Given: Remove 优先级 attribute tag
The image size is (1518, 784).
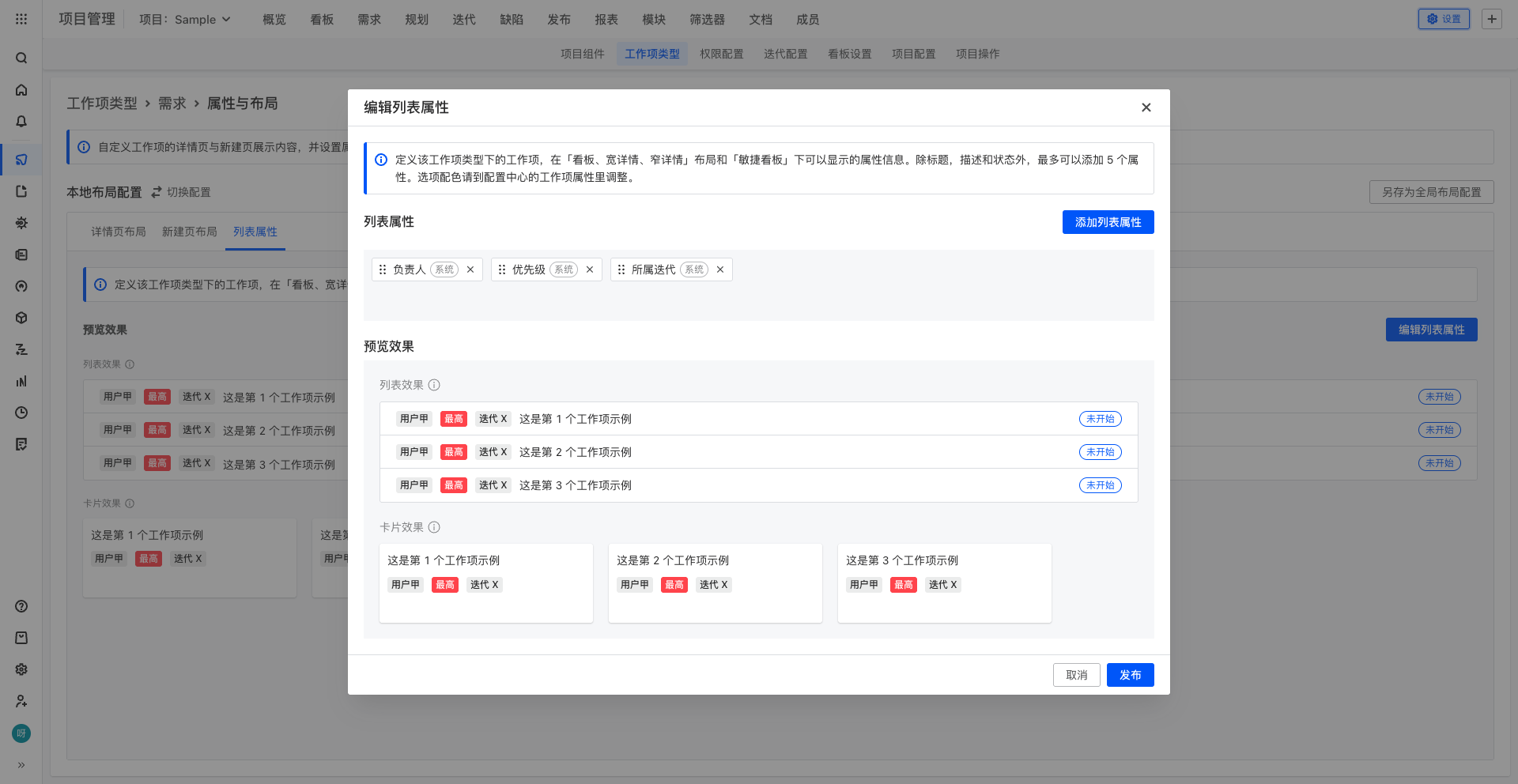Looking at the screenshot, I should point(590,269).
